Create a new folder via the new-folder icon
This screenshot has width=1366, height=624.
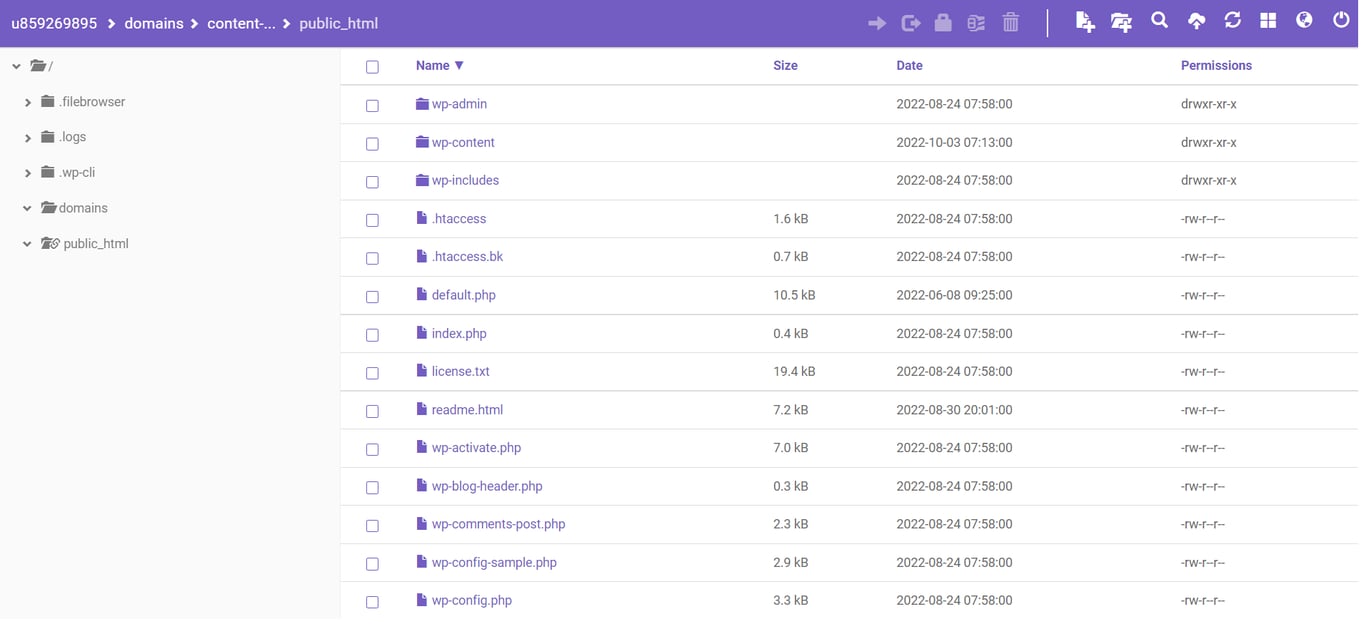(x=1121, y=20)
